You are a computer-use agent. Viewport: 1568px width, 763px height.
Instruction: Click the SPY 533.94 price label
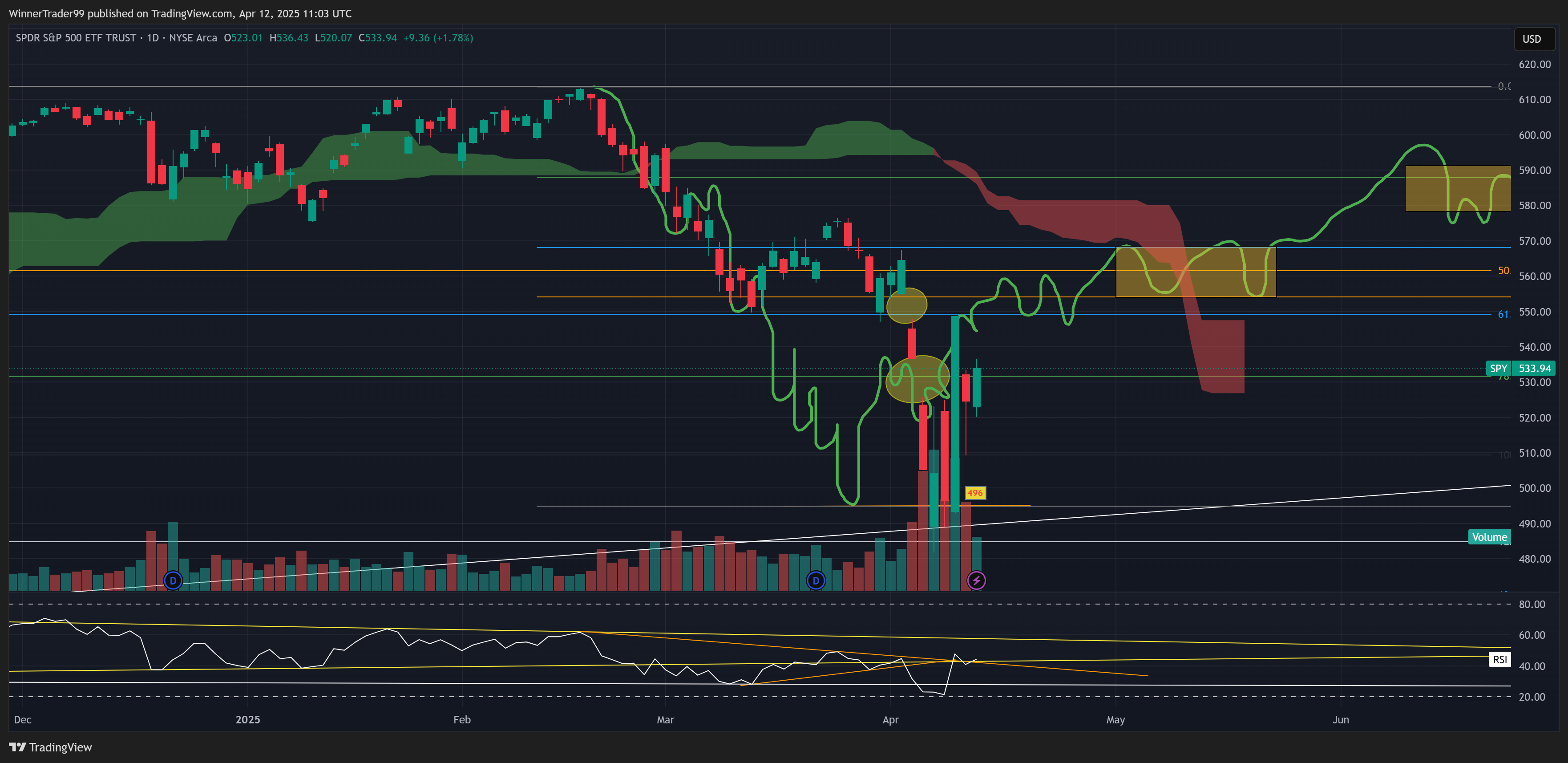click(1520, 369)
